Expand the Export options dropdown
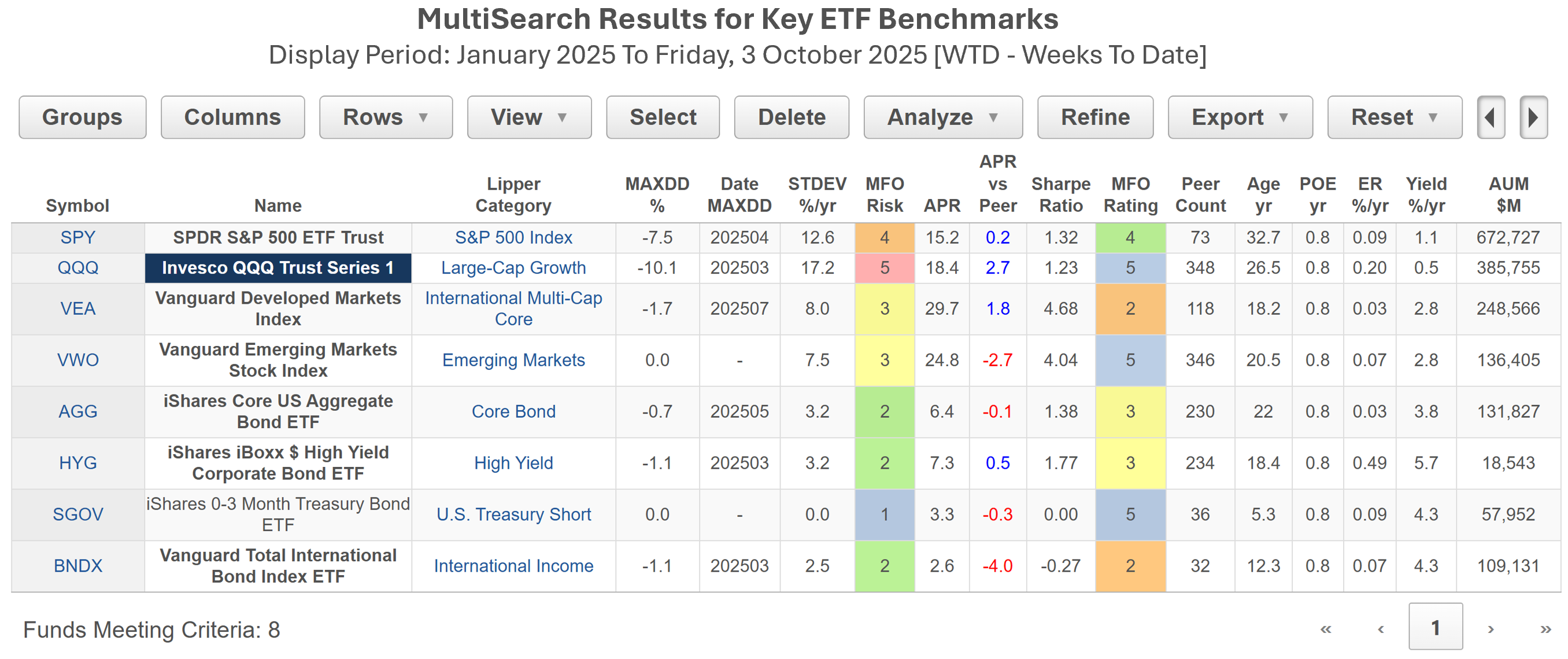The width and height of the screenshot is (1568, 659). click(1239, 117)
